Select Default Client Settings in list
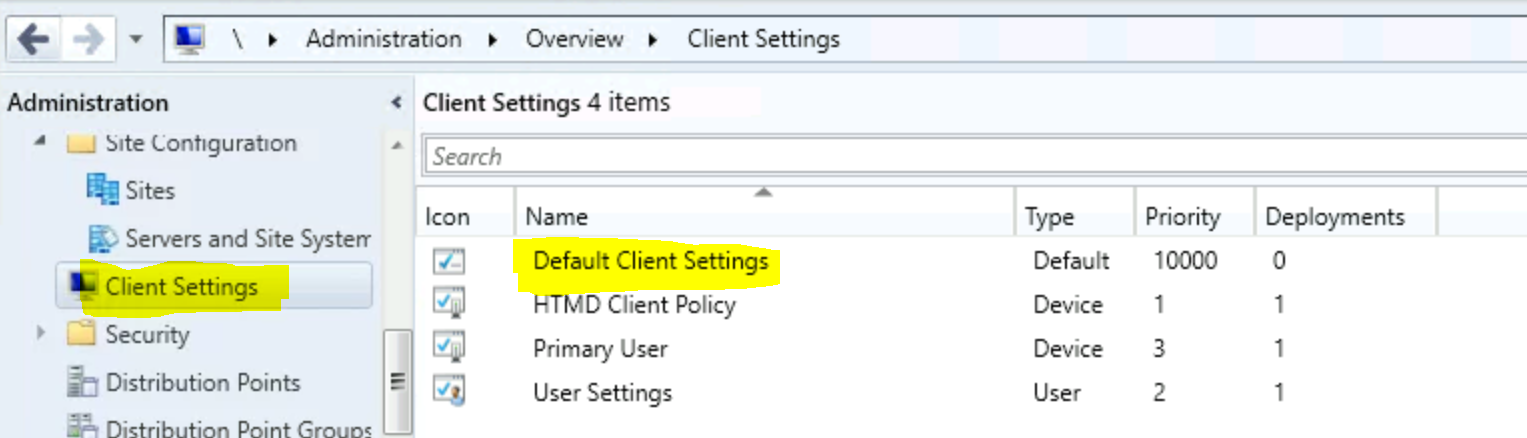The height and width of the screenshot is (438, 1527). 650,261
